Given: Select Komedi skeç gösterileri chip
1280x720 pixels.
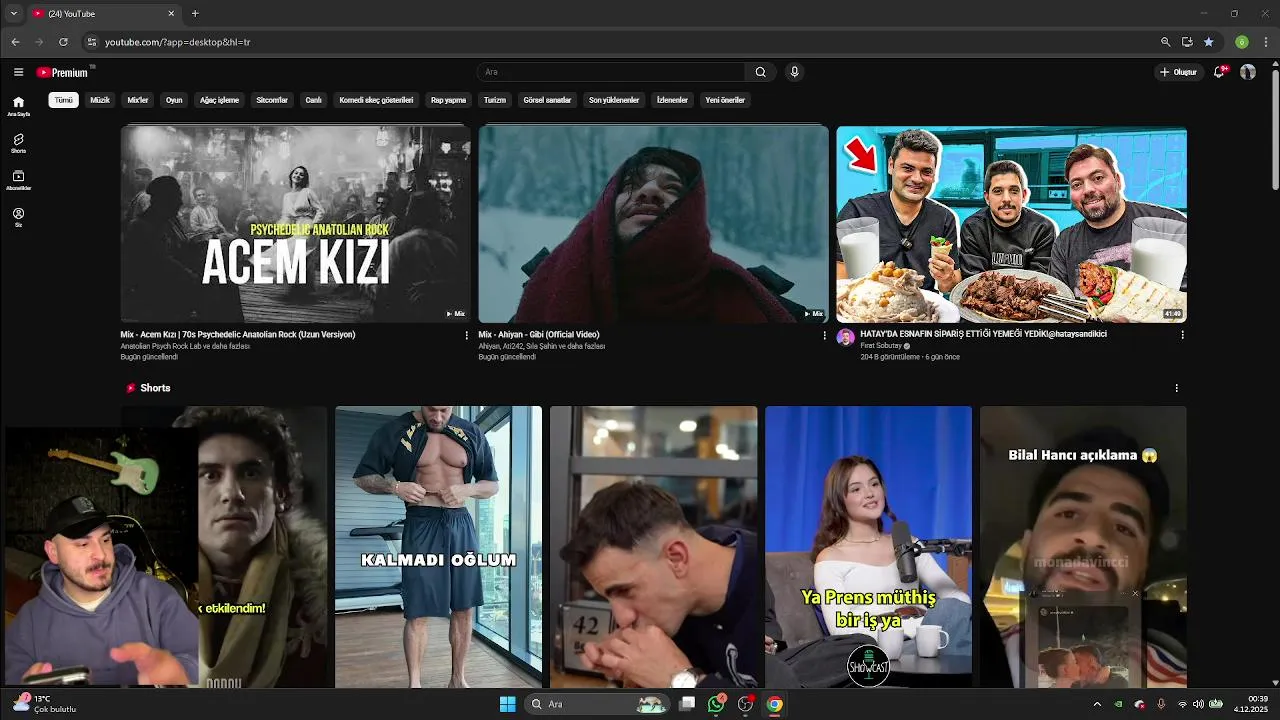Looking at the screenshot, I should pos(376,100).
